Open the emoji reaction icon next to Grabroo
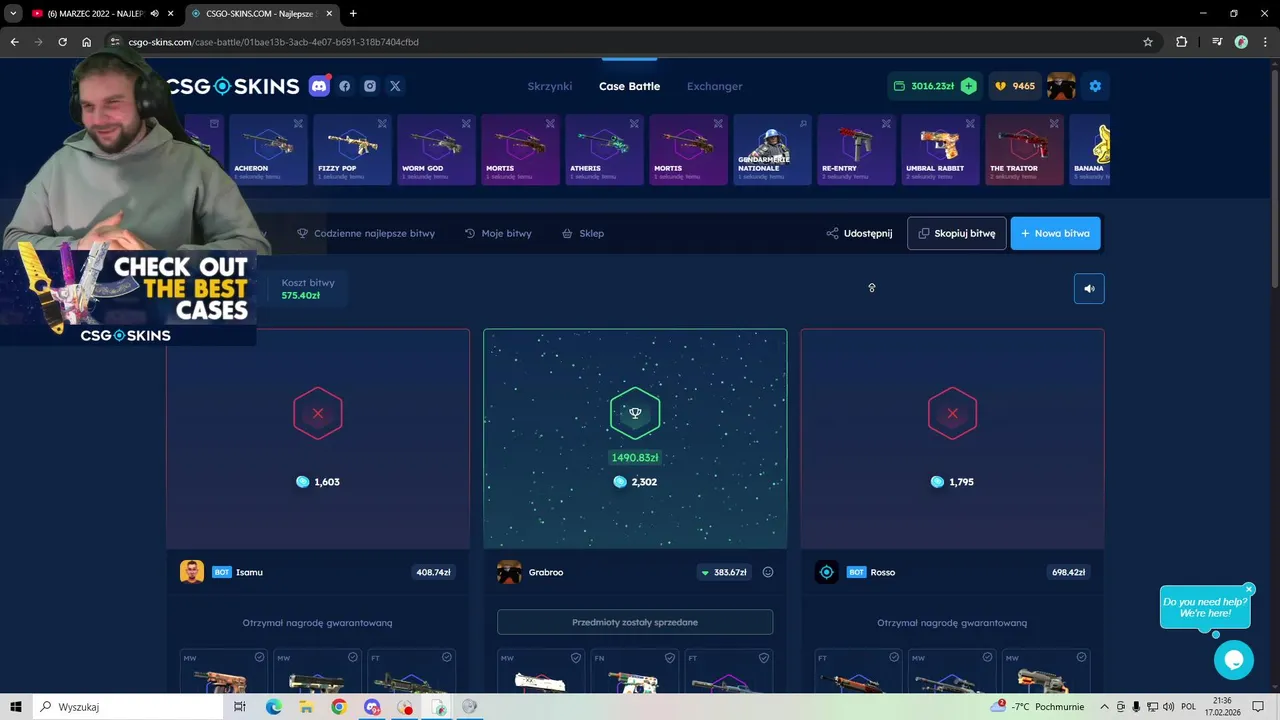The image size is (1280, 720). pyautogui.click(x=768, y=572)
